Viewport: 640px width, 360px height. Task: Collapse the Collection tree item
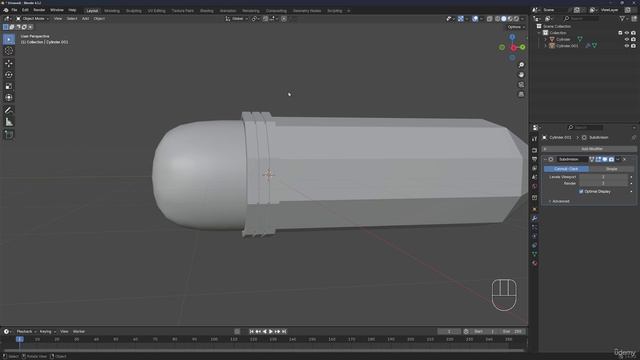point(540,33)
